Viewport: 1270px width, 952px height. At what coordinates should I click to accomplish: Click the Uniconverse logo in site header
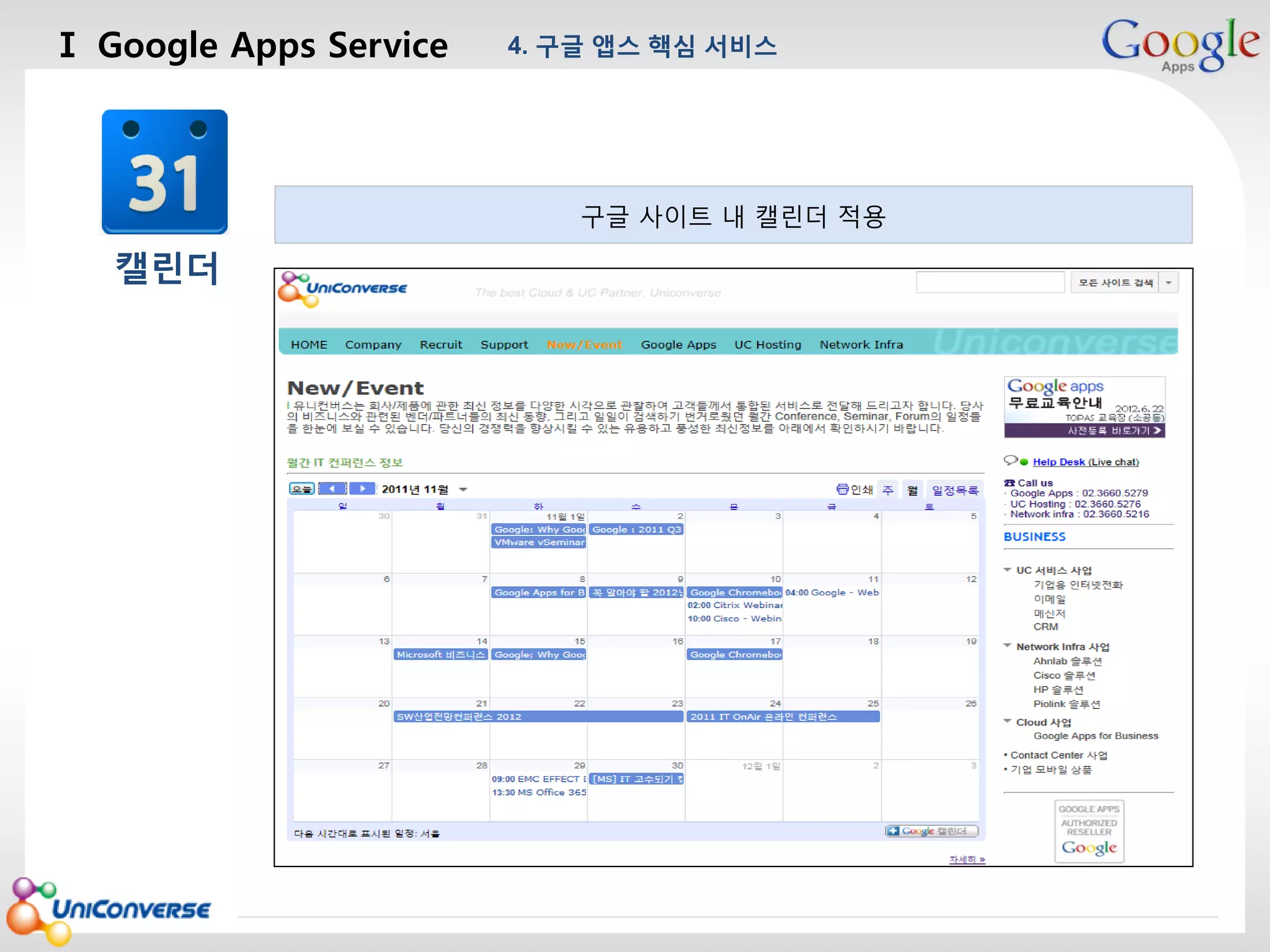click(x=342, y=289)
